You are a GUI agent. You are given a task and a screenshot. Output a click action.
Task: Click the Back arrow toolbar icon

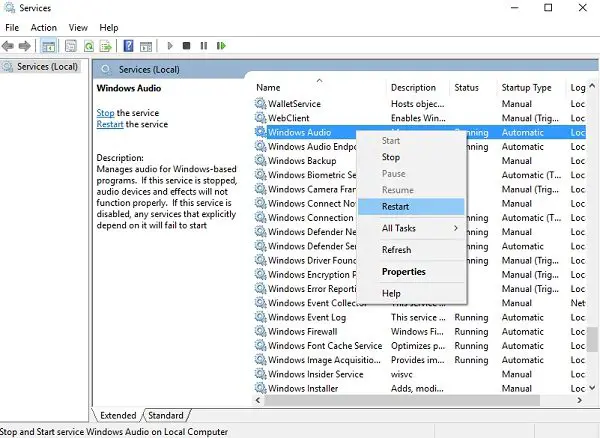point(8,46)
